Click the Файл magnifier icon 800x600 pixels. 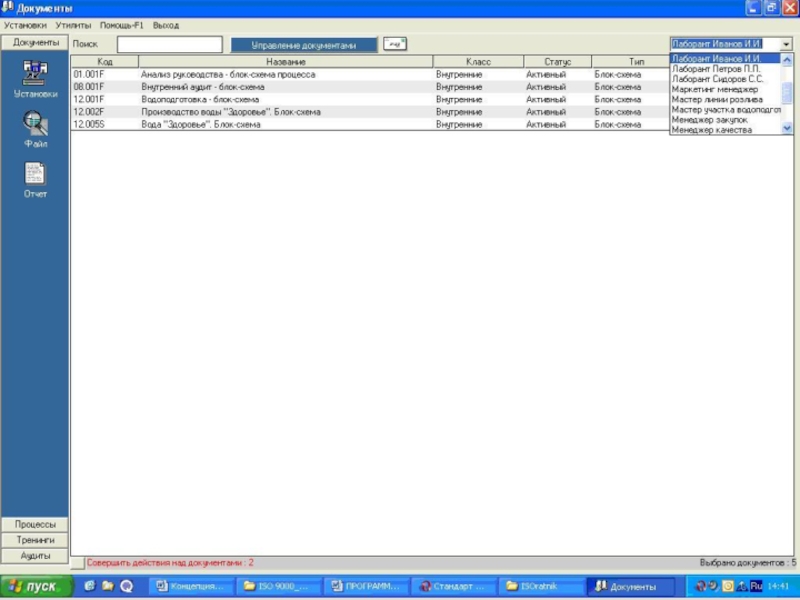click(35, 123)
